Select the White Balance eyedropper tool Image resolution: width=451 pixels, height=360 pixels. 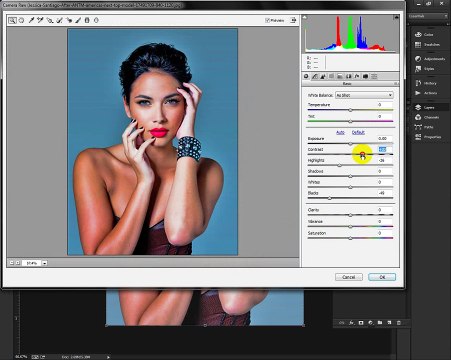pyautogui.click(x=31, y=20)
